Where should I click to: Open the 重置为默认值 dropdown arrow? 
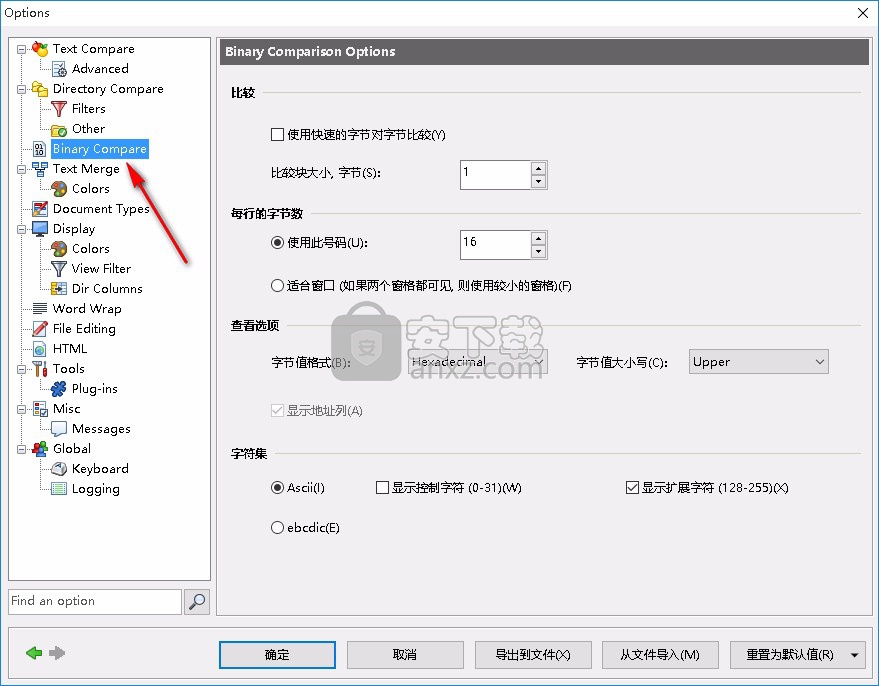click(x=855, y=655)
